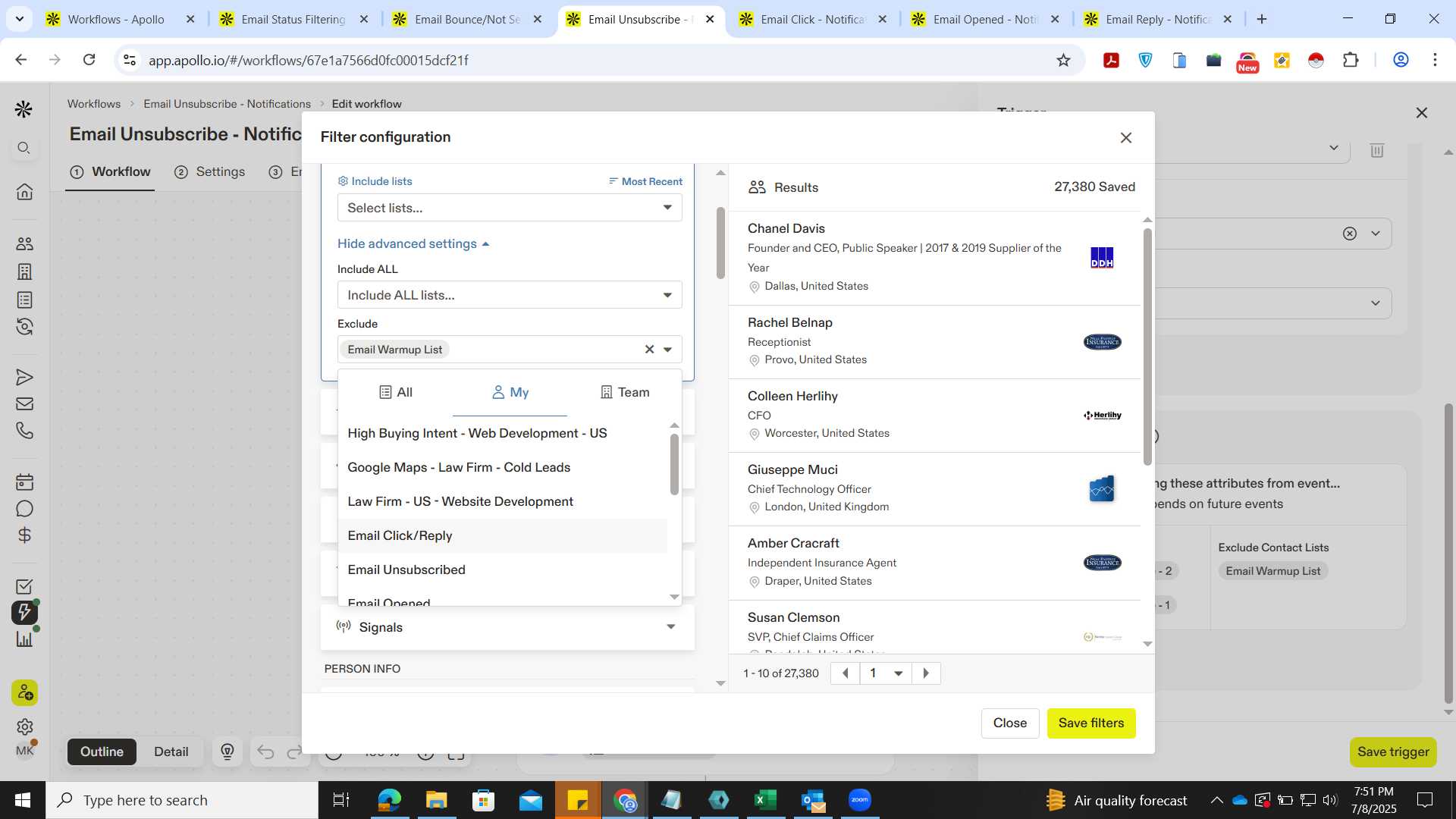Click Save filters button
Screen dimensions: 1456x819
coord(1091,723)
